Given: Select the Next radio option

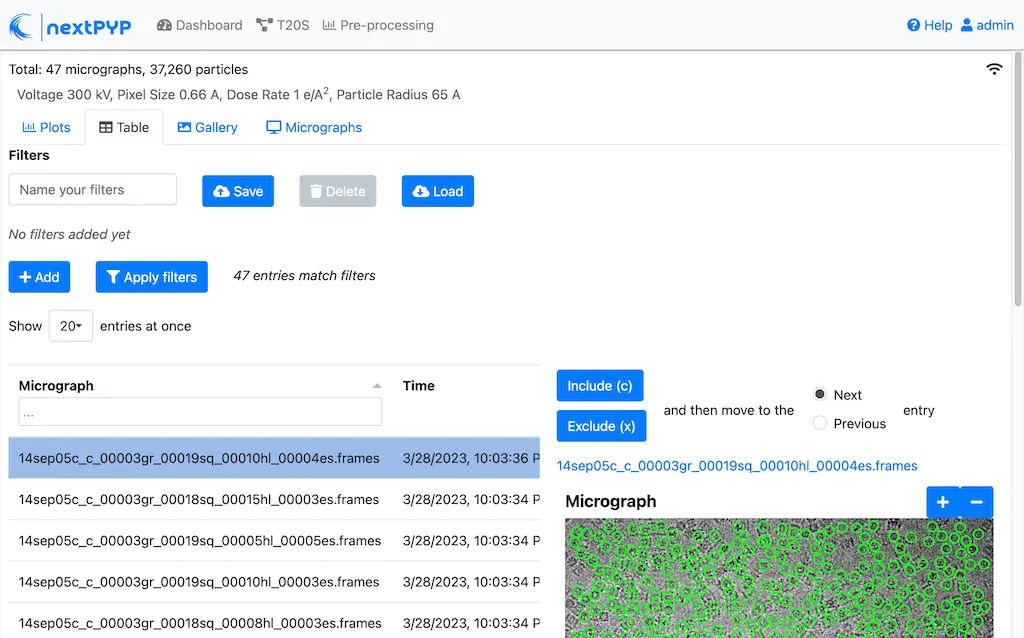Looking at the screenshot, I should pos(820,394).
